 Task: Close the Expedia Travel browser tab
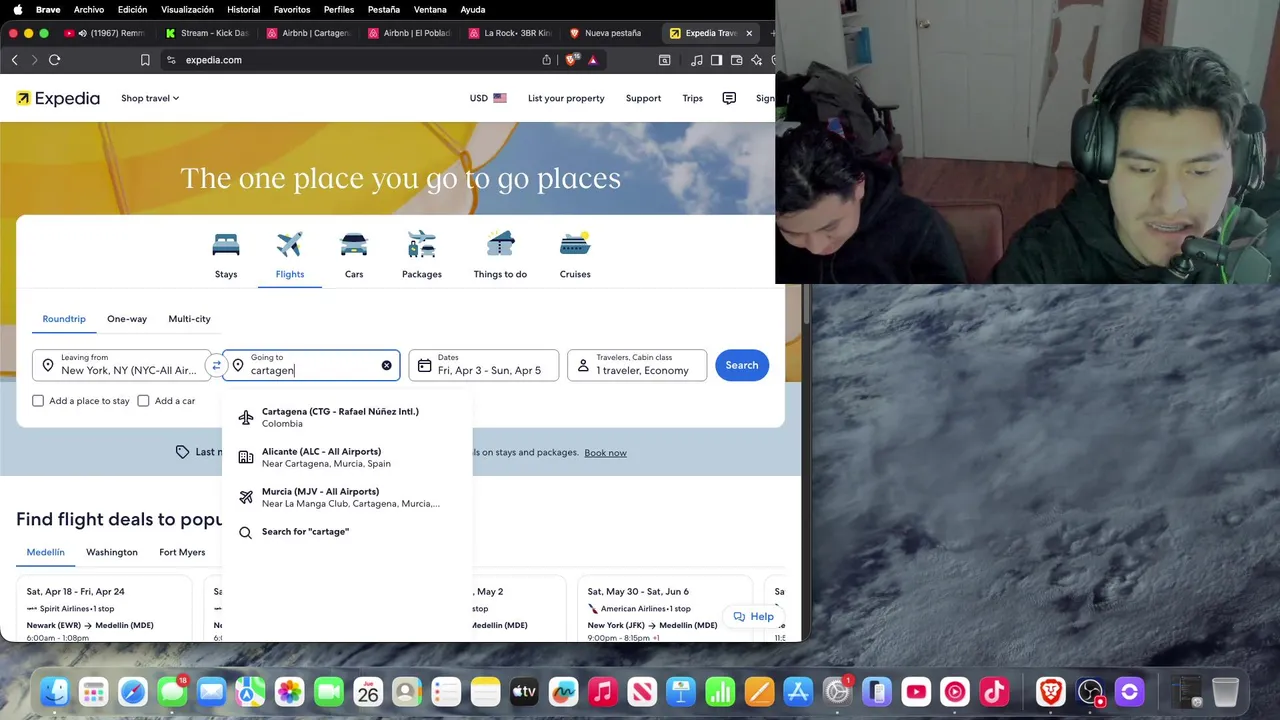click(x=749, y=33)
